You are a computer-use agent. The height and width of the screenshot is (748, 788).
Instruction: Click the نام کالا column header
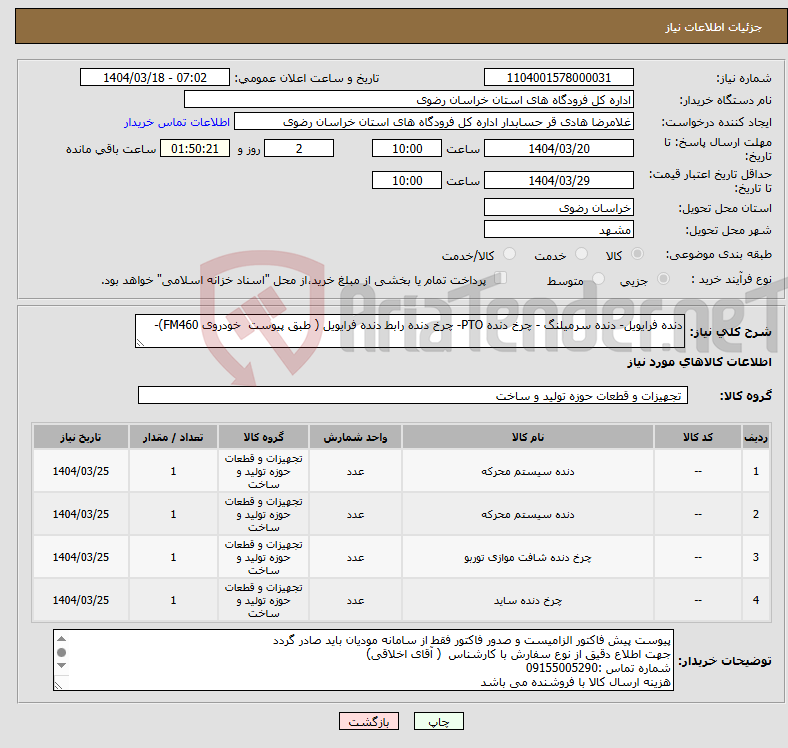pyautogui.click(x=528, y=437)
